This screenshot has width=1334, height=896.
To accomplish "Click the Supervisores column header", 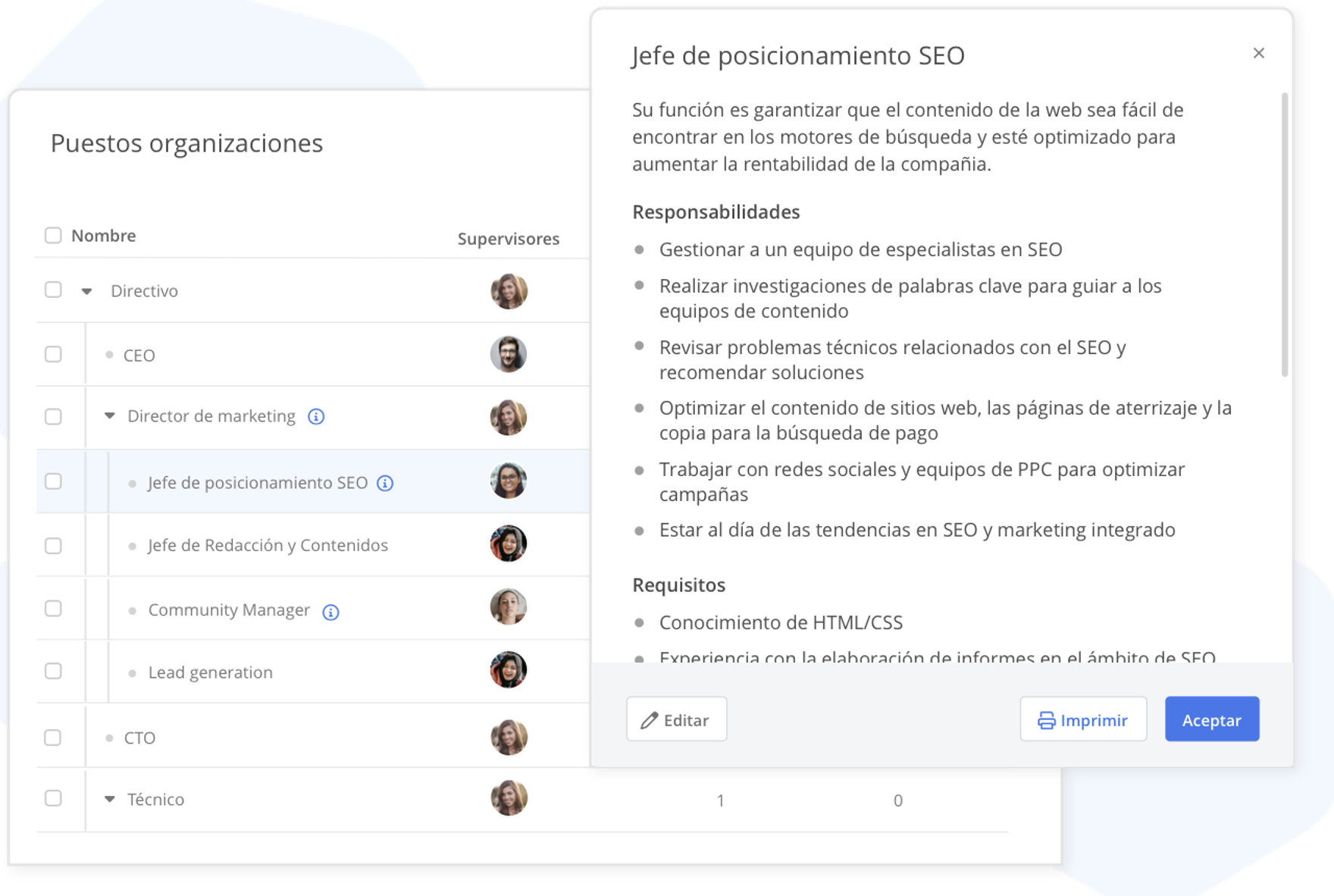I will point(509,239).
